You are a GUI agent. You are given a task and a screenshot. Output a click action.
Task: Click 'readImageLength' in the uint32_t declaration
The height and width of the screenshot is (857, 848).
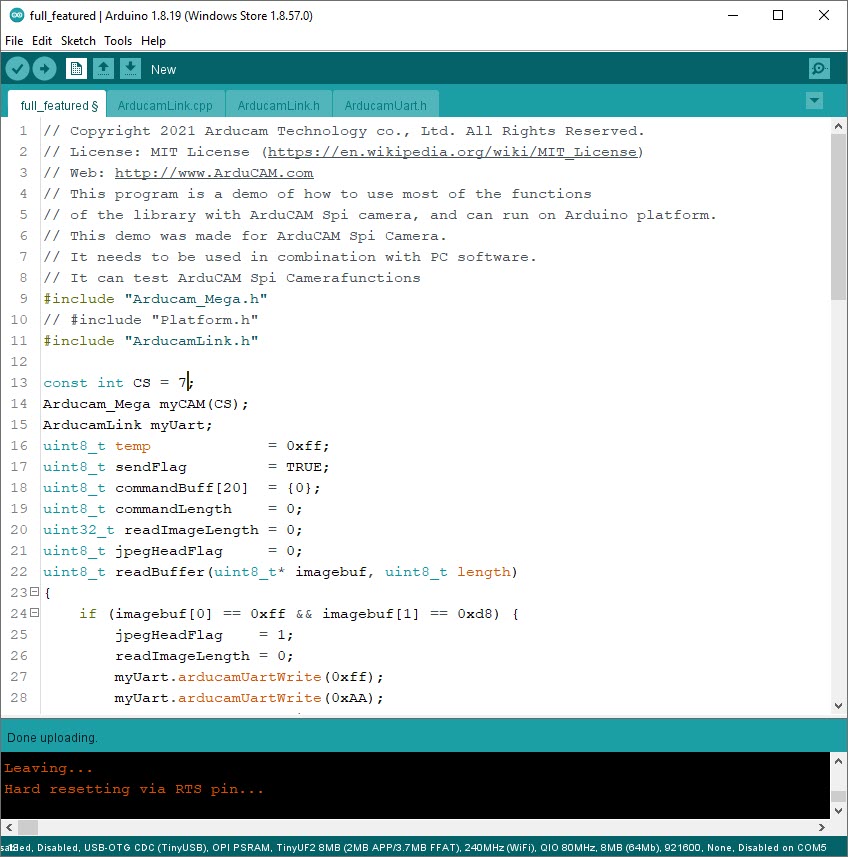click(191, 530)
